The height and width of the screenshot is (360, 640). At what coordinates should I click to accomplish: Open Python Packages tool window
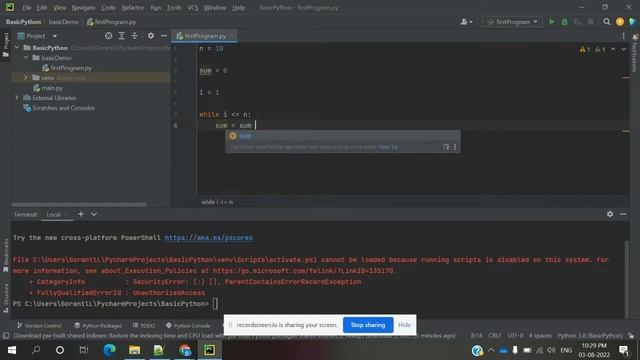point(98,325)
